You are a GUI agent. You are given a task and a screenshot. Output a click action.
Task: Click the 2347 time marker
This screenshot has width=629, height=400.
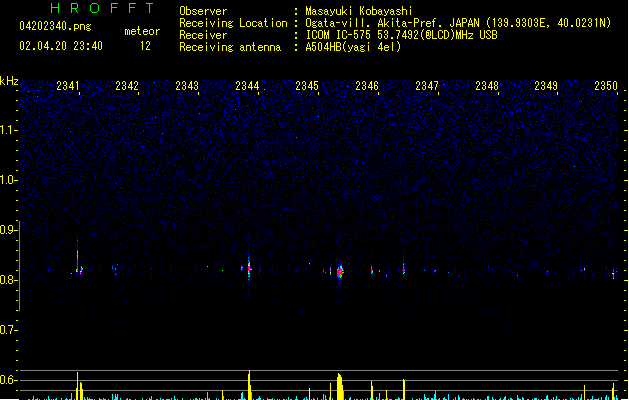click(x=427, y=86)
